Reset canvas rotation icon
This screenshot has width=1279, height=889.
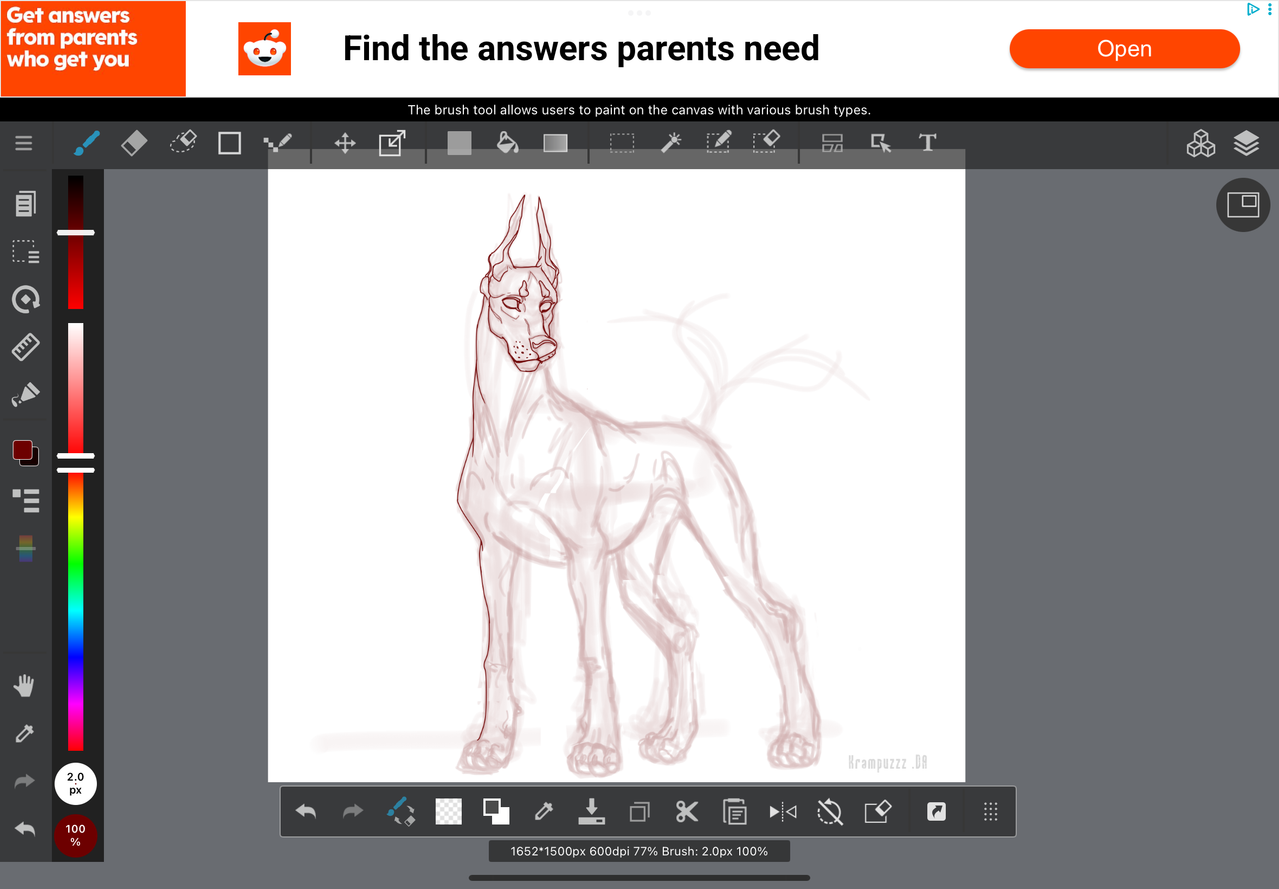point(830,811)
